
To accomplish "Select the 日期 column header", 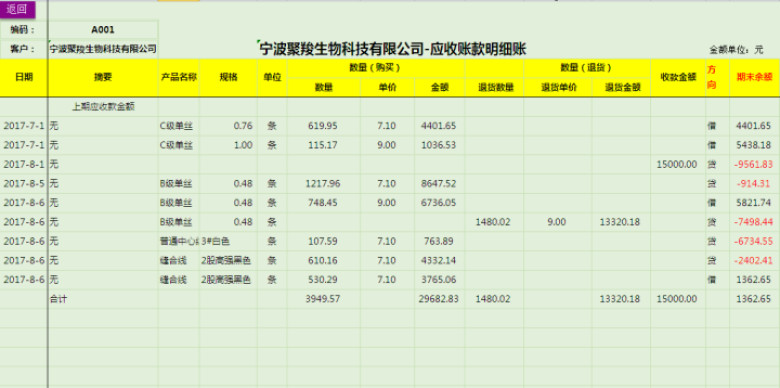I will [23, 78].
